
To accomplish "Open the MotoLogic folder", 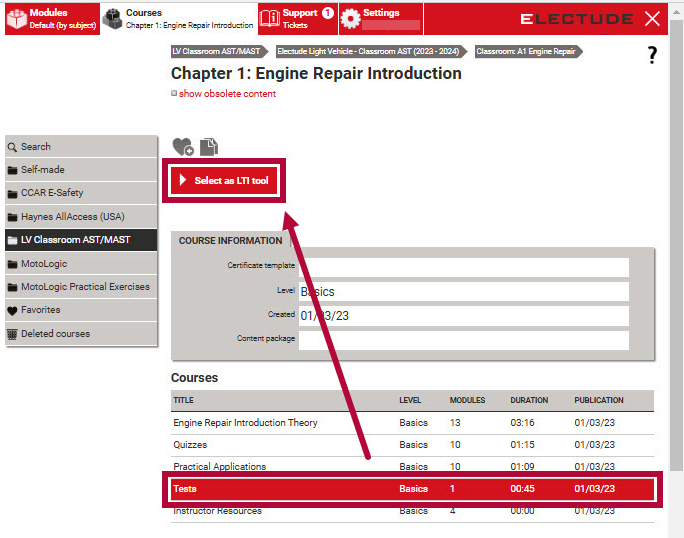I will pos(81,264).
